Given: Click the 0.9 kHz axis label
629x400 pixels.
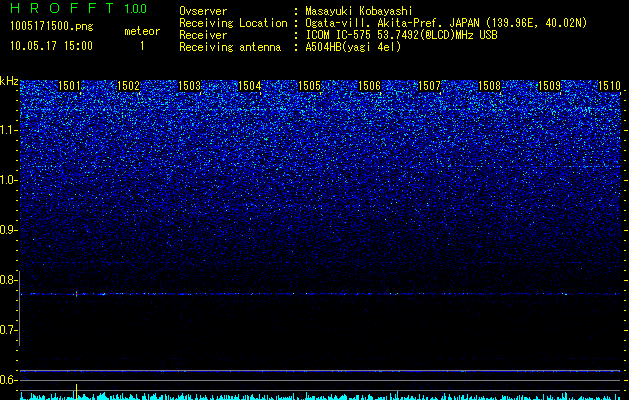Looking at the screenshot, I should (x=8, y=230).
